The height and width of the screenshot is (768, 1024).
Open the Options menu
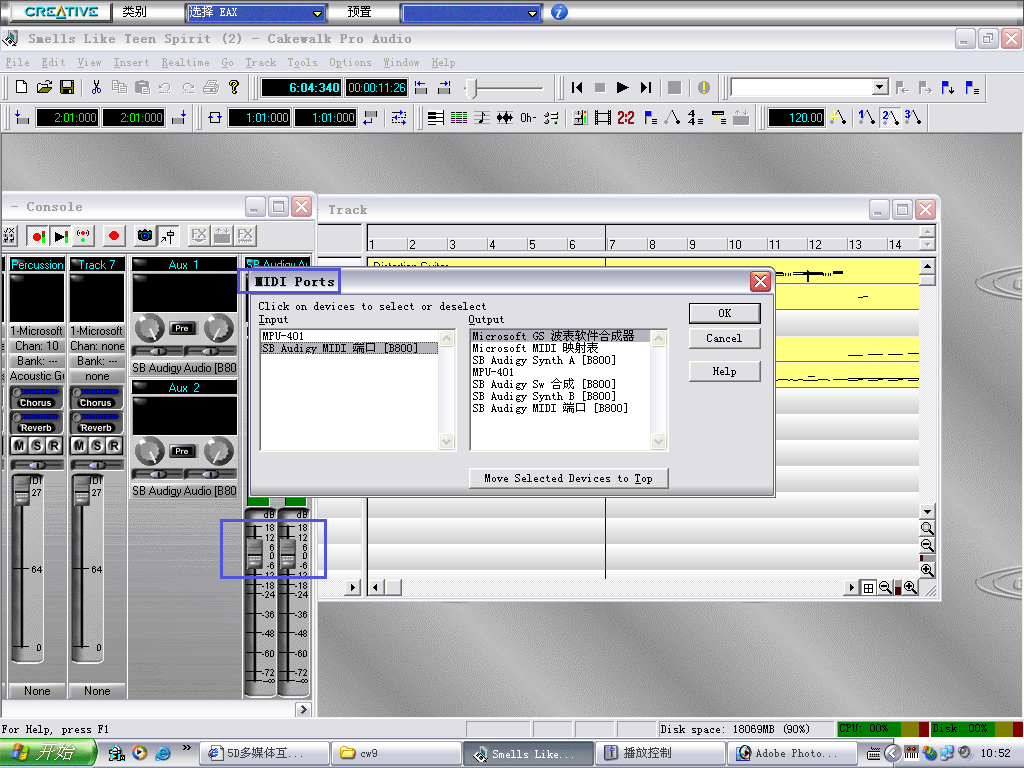pos(350,62)
